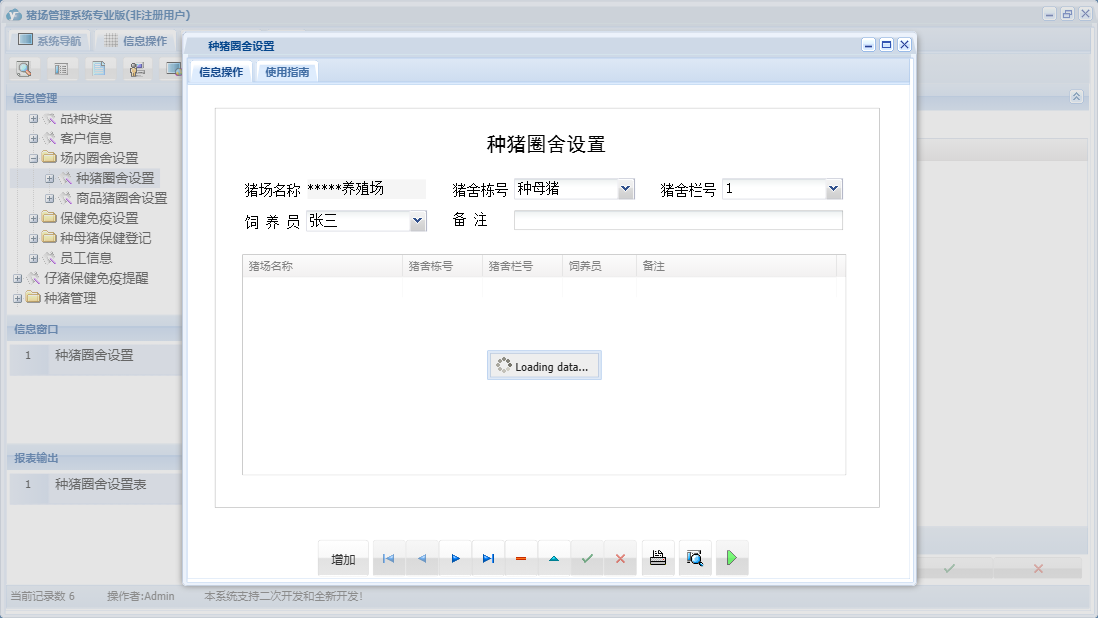
Task: Click the 备注 text input field
Action: click(x=677, y=221)
